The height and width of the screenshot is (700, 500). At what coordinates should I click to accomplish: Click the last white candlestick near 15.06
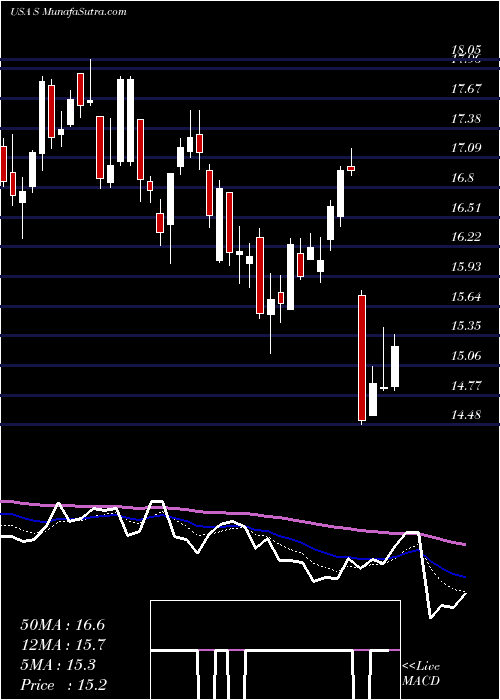point(395,366)
